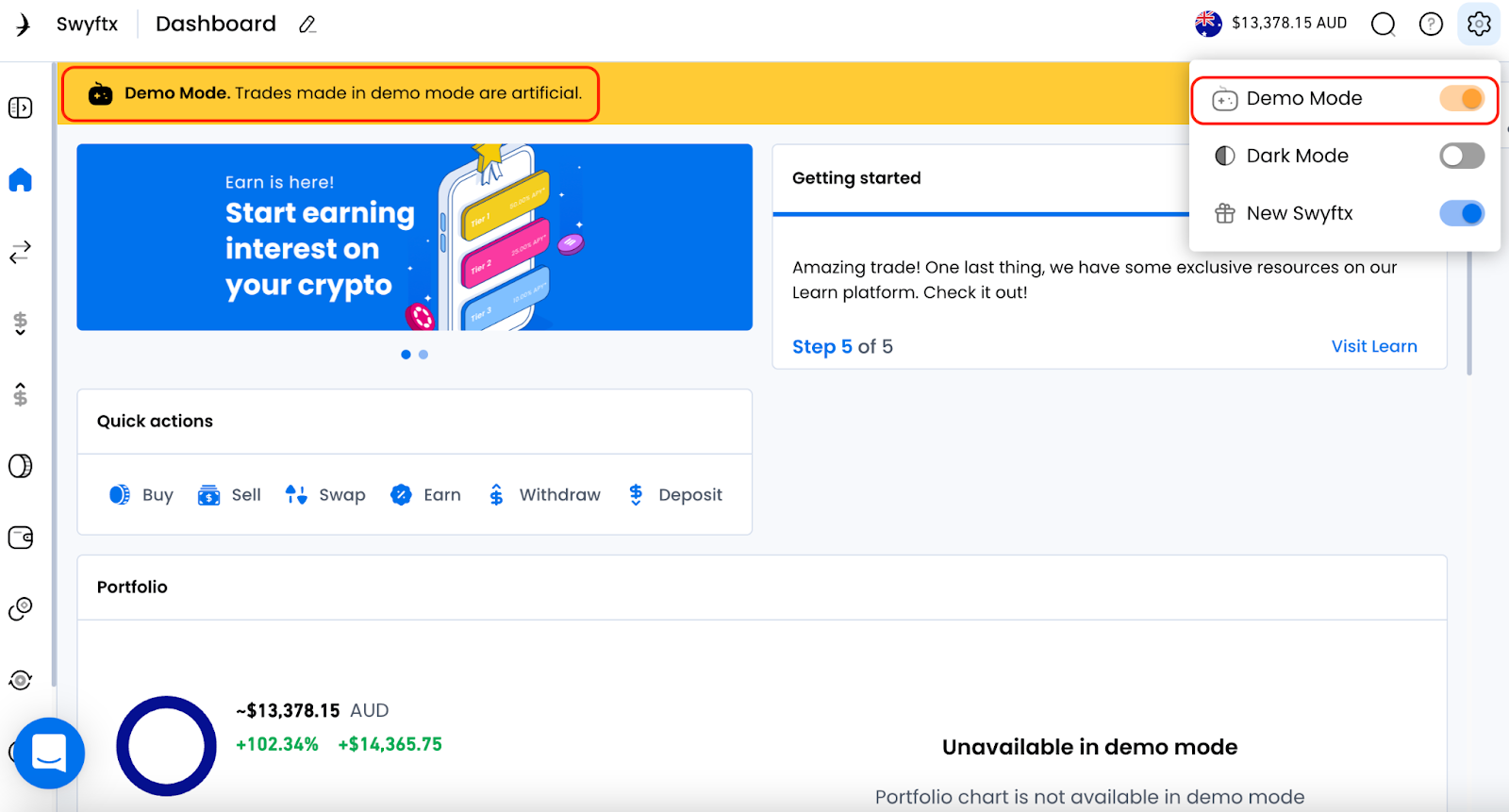Choose Sell in Quick actions
The image size is (1509, 812).
coord(229,495)
